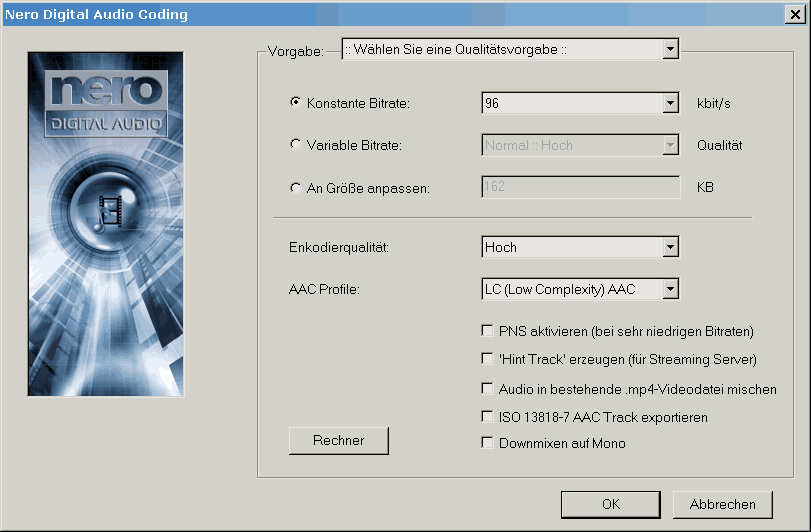Screen dimensions: 811x532
Task: Toggle the 'Hint Track' erzeugen checkbox
Action: pos(488,358)
